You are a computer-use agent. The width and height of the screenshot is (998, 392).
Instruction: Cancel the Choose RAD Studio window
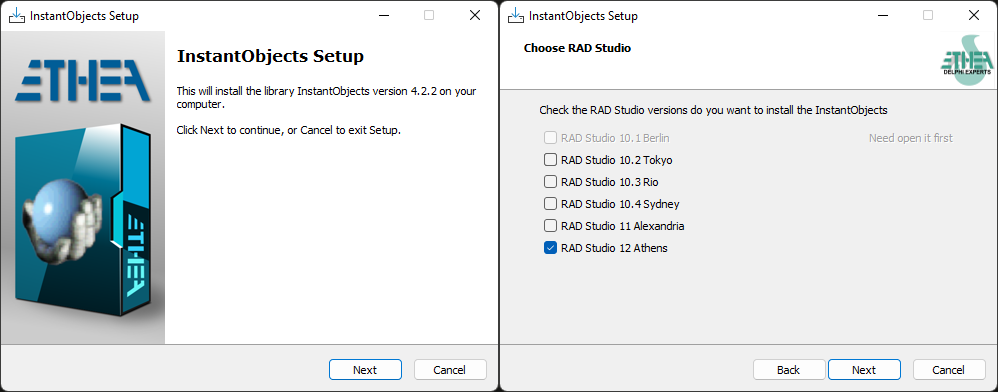(x=948, y=370)
